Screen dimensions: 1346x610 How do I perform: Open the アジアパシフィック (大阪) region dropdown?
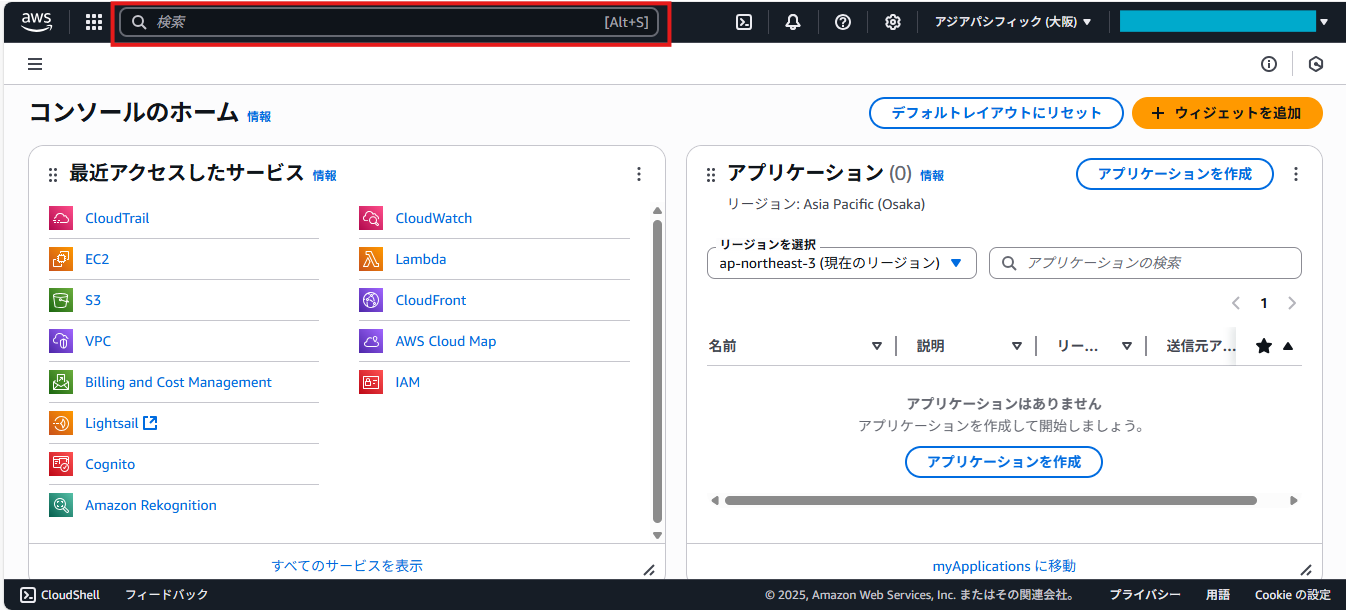[x=1013, y=22]
